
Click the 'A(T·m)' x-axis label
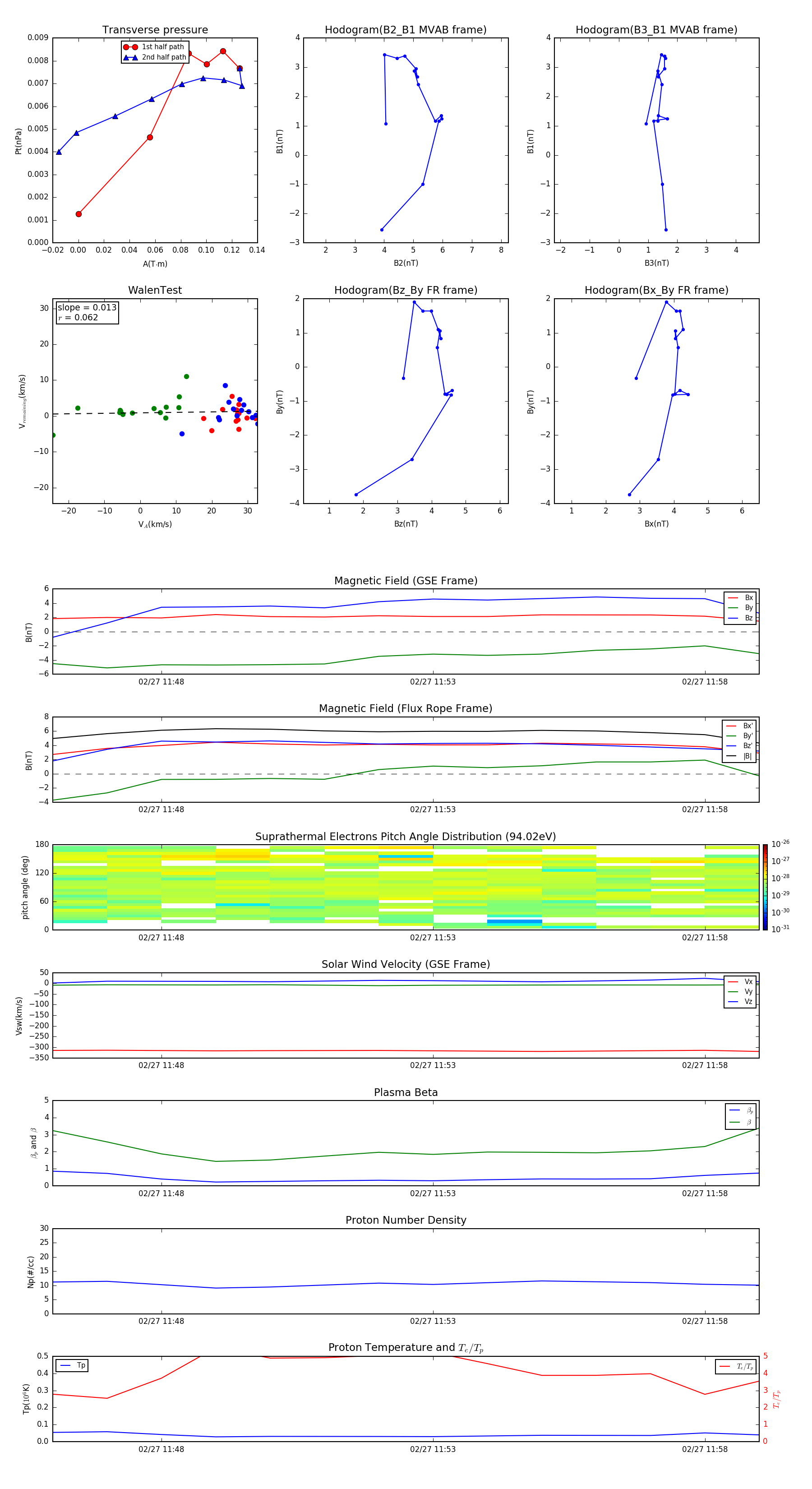(x=155, y=264)
